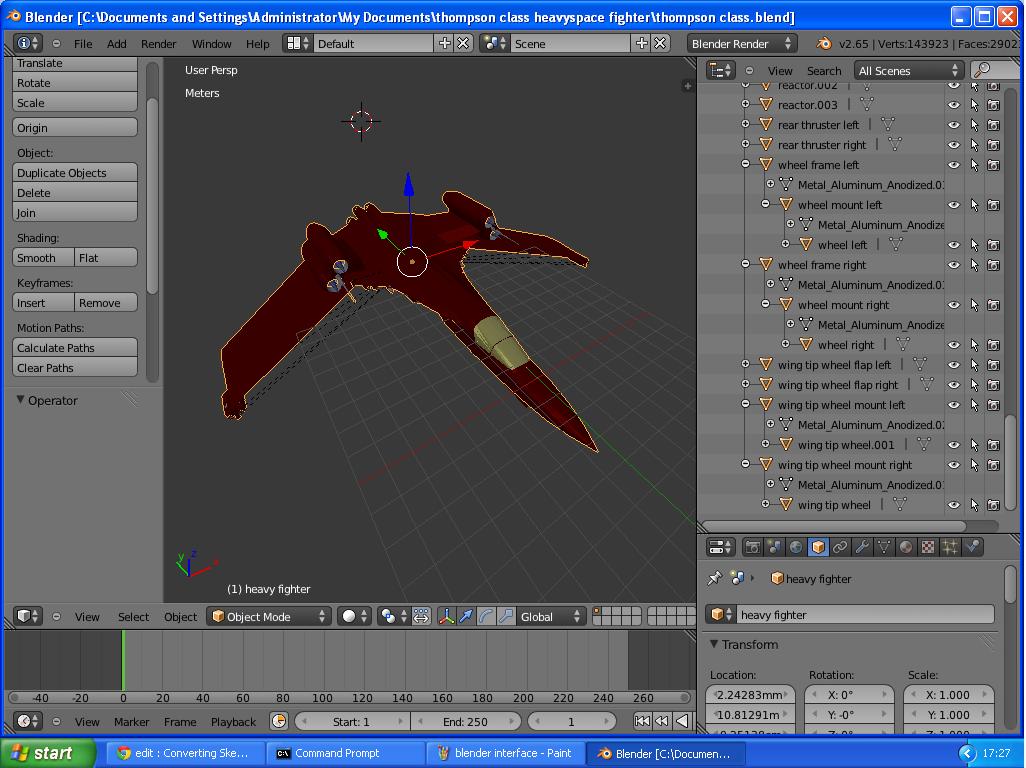Open the Modifiers tab (wrench icon)
The height and width of the screenshot is (768, 1026).
(x=860, y=546)
